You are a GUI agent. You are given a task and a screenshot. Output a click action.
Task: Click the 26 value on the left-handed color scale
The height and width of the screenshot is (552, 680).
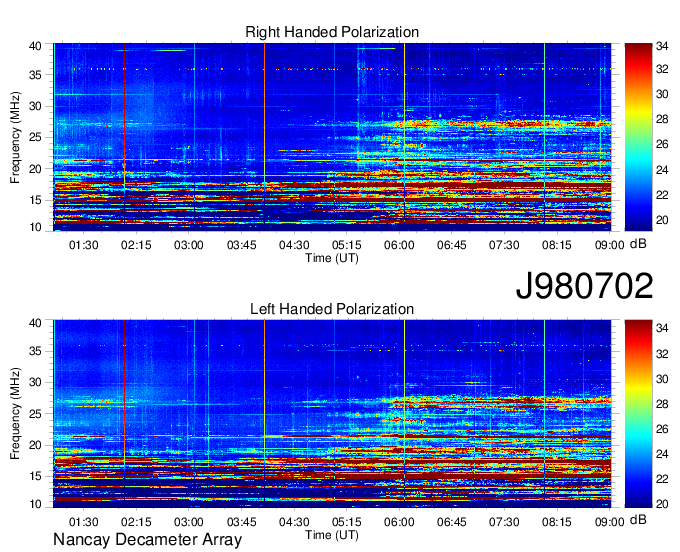[662, 429]
